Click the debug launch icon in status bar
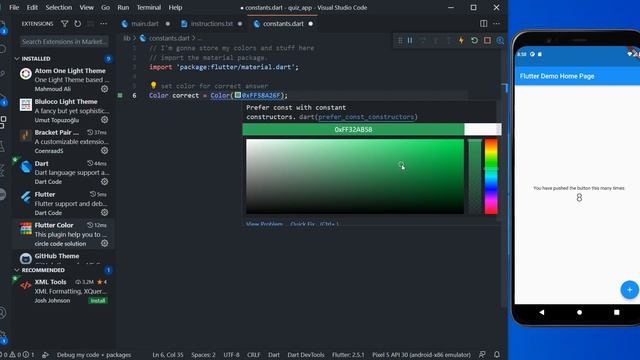Screen dimensions: 640x360 [45, 355]
